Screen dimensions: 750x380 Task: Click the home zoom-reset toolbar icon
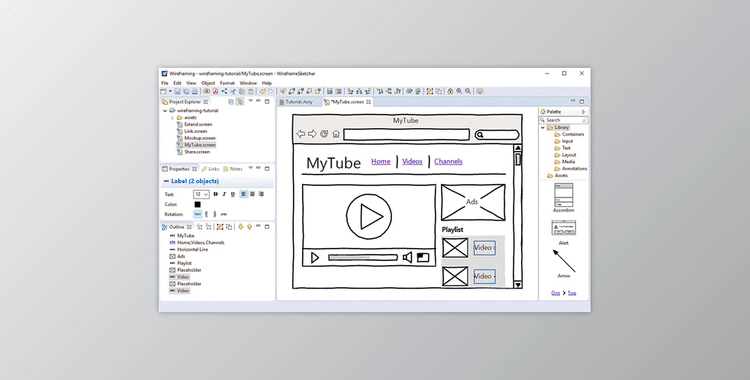pos(450,91)
